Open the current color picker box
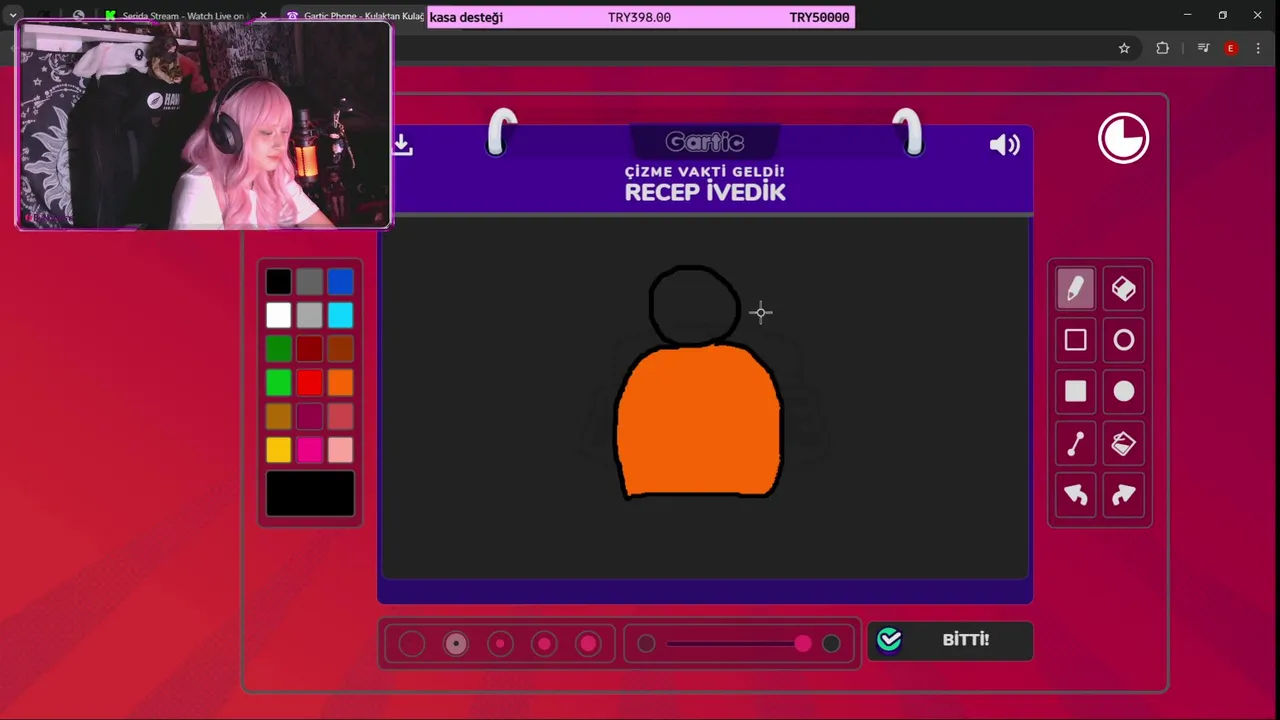 pos(310,494)
